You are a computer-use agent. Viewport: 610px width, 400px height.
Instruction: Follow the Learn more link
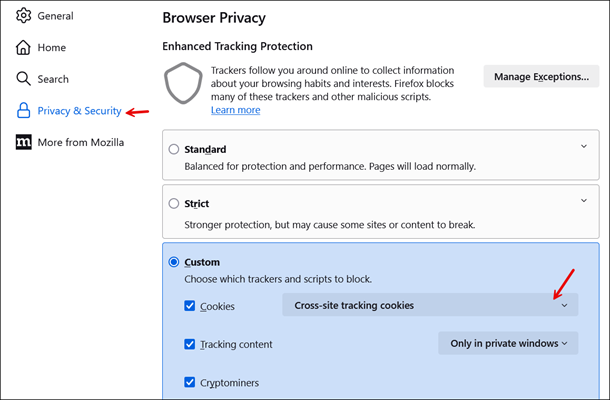pos(236,110)
